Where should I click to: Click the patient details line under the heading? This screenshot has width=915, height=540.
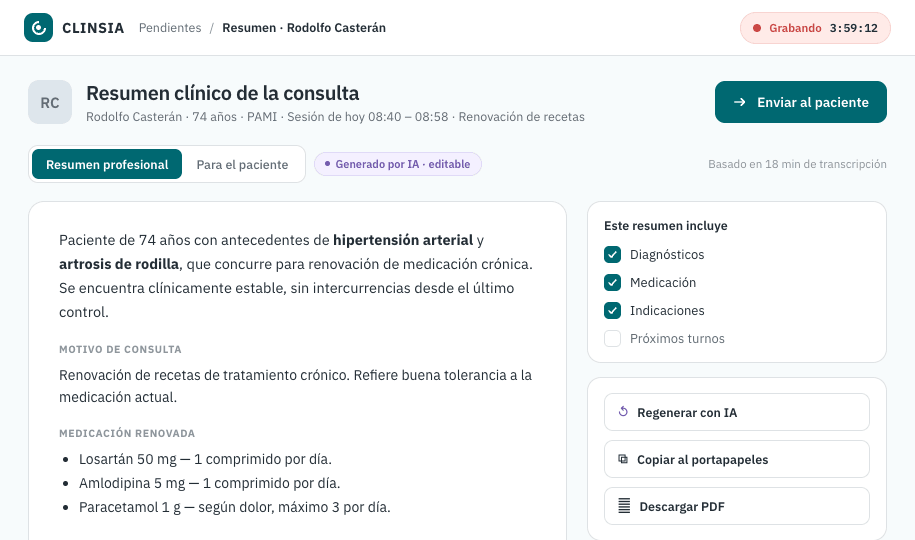[x=336, y=117]
